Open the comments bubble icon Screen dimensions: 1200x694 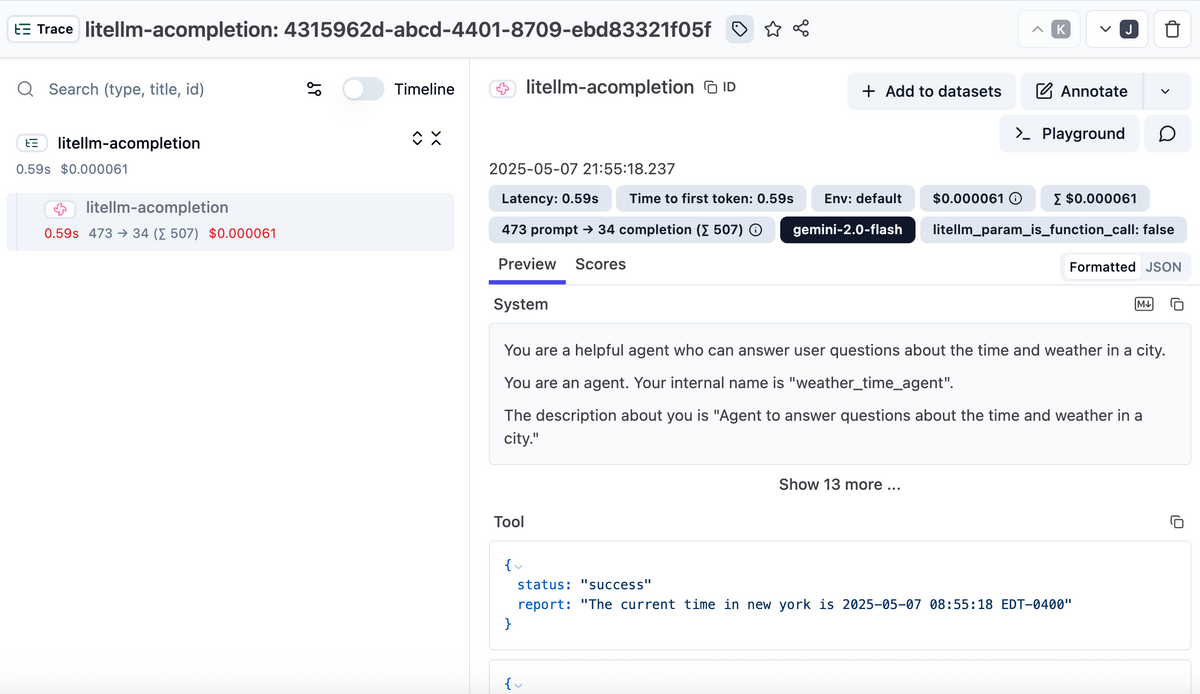(x=1167, y=134)
